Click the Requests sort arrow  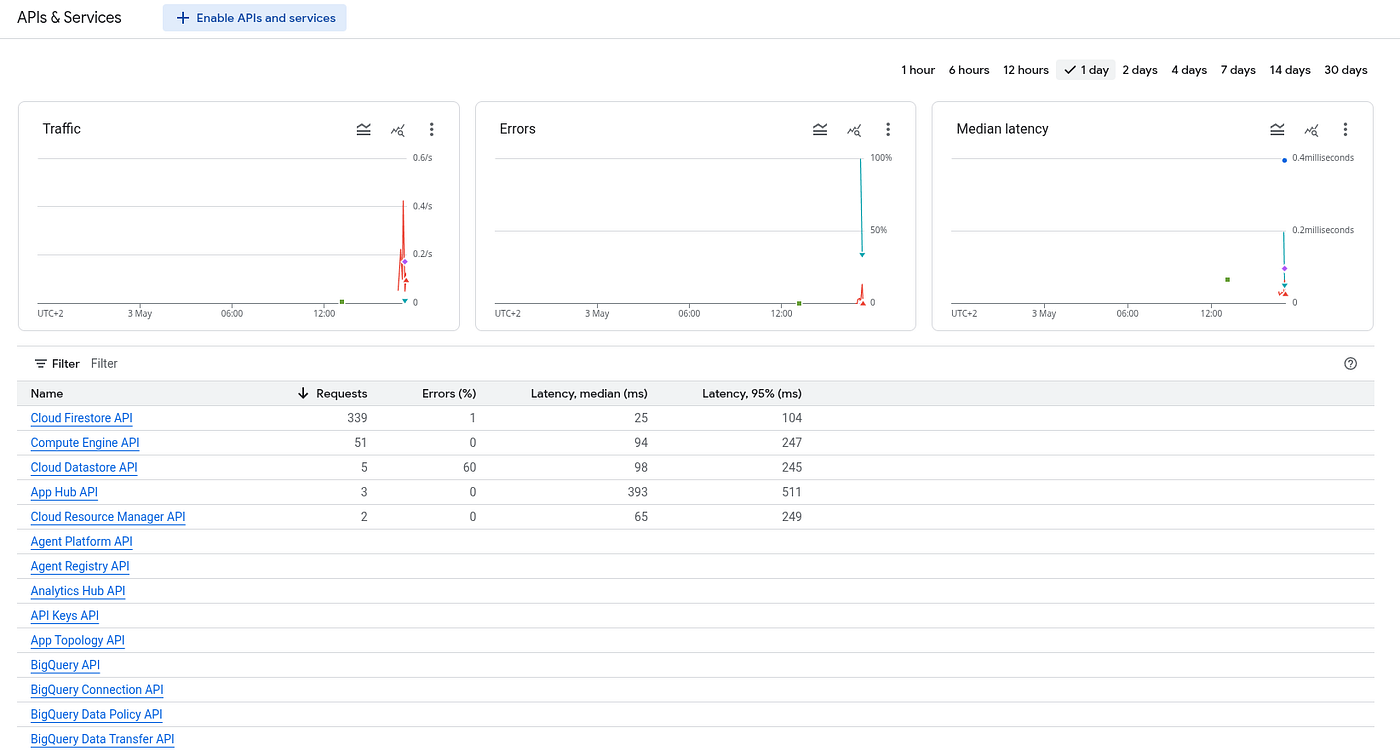[x=303, y=393]
